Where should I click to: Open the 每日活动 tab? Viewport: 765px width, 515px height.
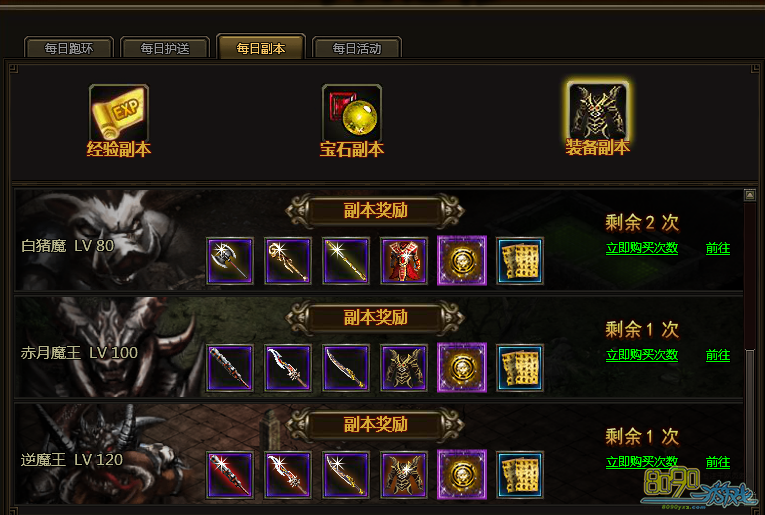[357, 48]
